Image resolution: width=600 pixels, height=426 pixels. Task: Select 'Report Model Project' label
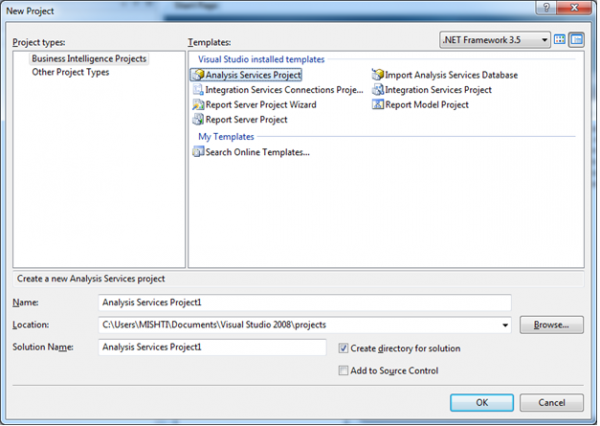pos(427,104)
